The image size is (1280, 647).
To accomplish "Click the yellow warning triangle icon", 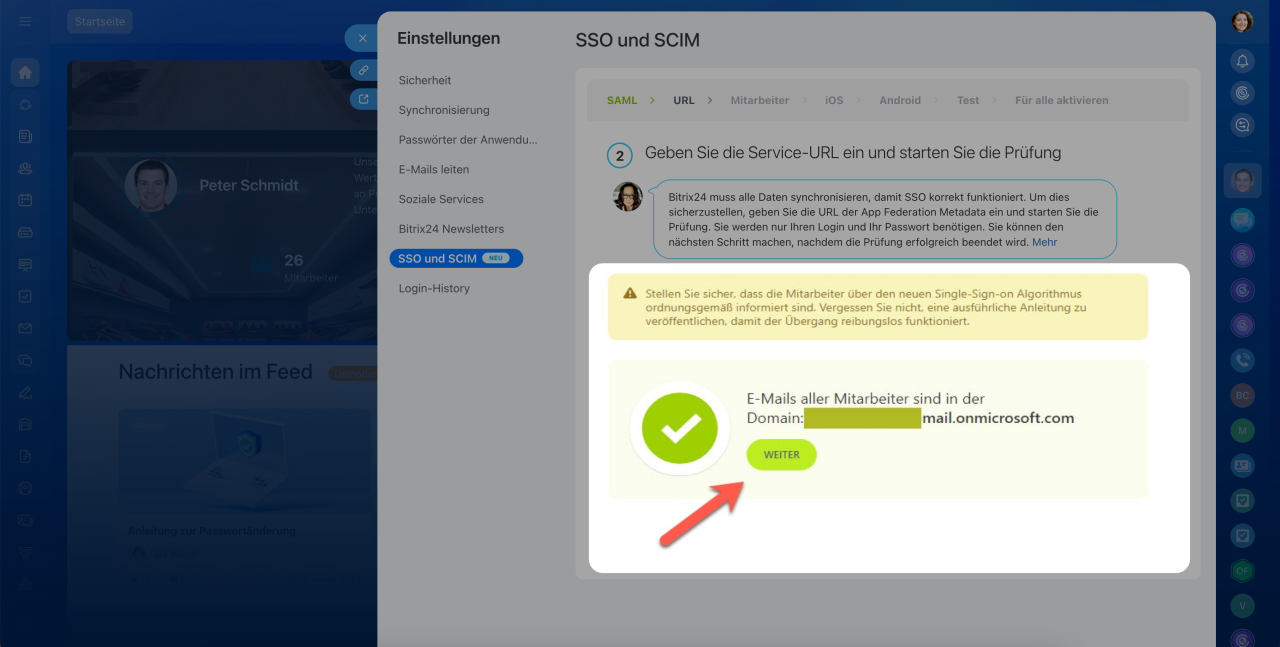I will pyautogui.click(x=630, y=293).
